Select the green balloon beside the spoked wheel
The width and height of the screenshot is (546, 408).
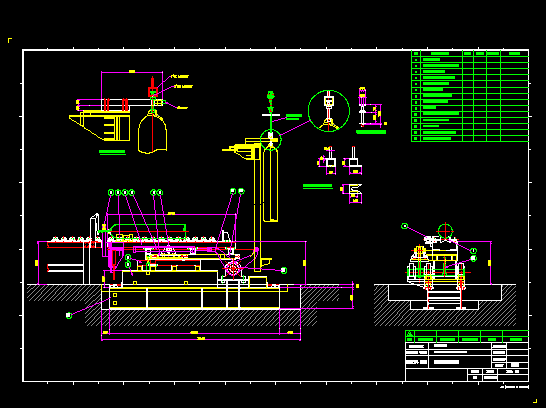(x=284, y=270)
